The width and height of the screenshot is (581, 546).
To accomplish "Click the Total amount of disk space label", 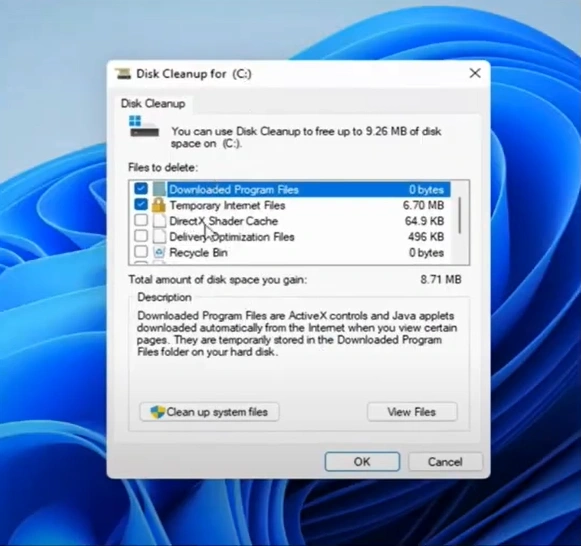I will click(x=218, y=280).
